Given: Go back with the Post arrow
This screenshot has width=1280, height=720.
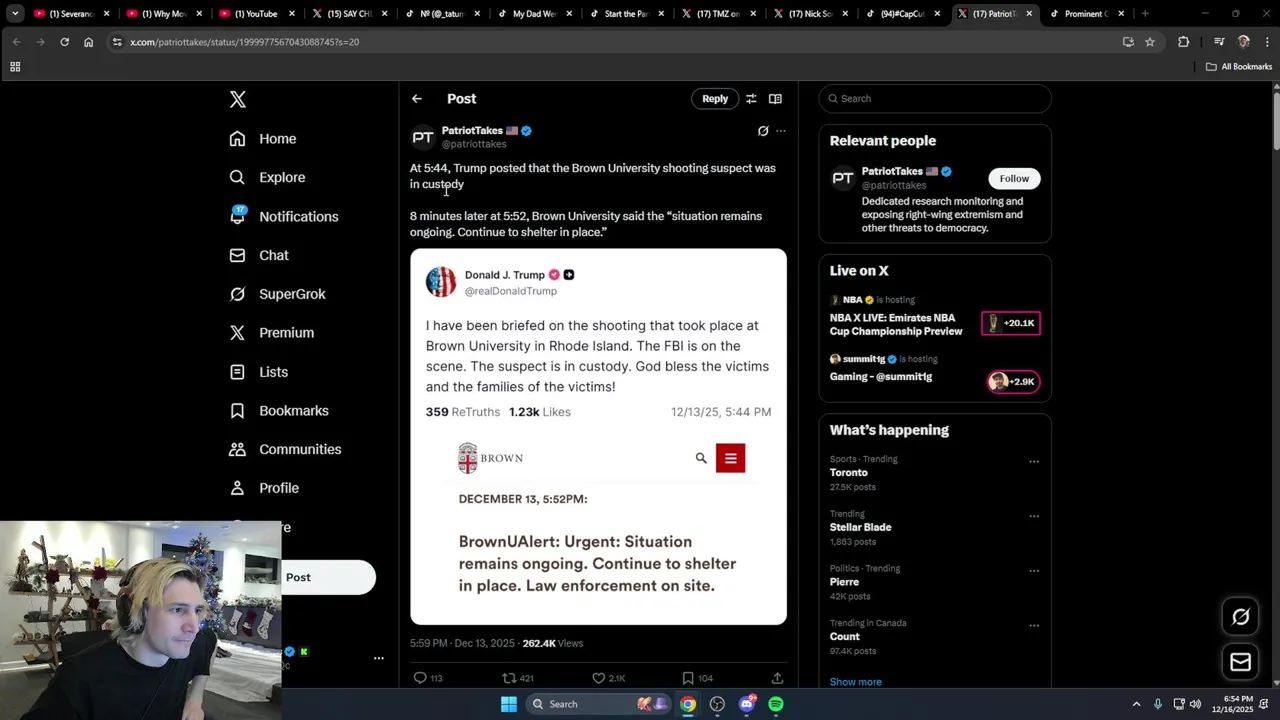Looking at the screenshot, I should pyautogui.click(x=417, y=99).
